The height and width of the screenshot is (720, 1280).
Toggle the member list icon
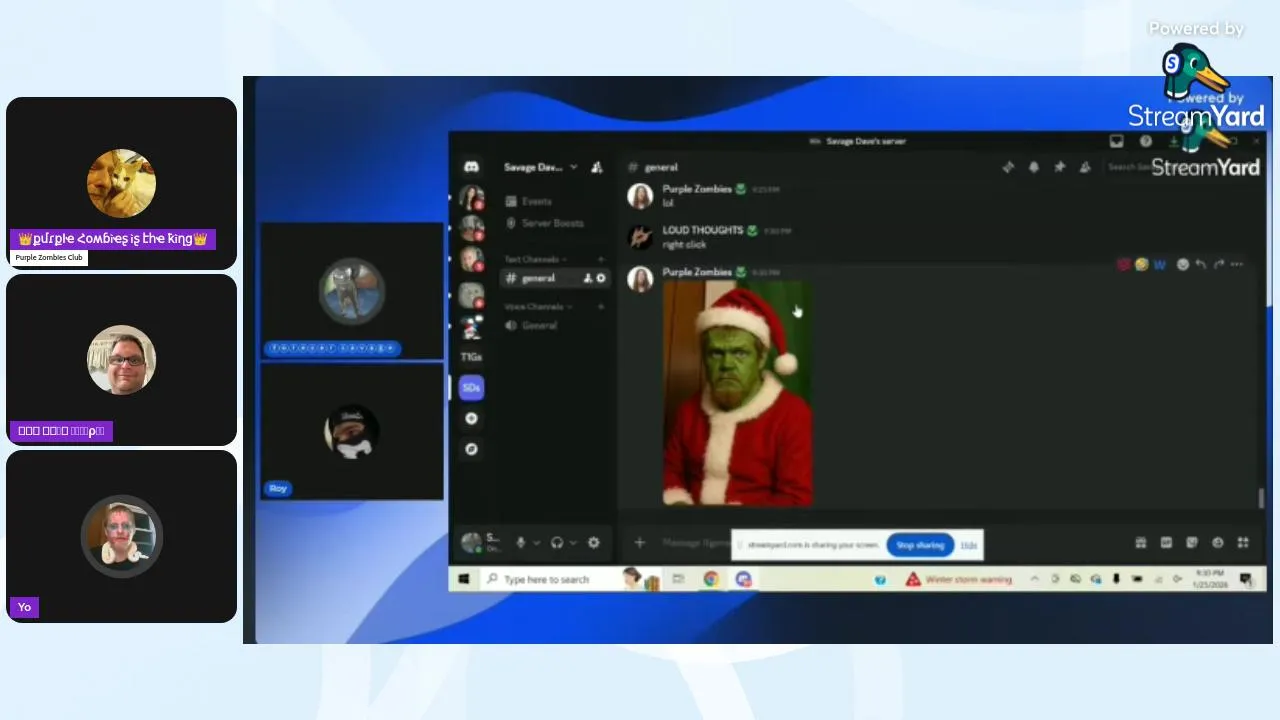coord(1085,167)
